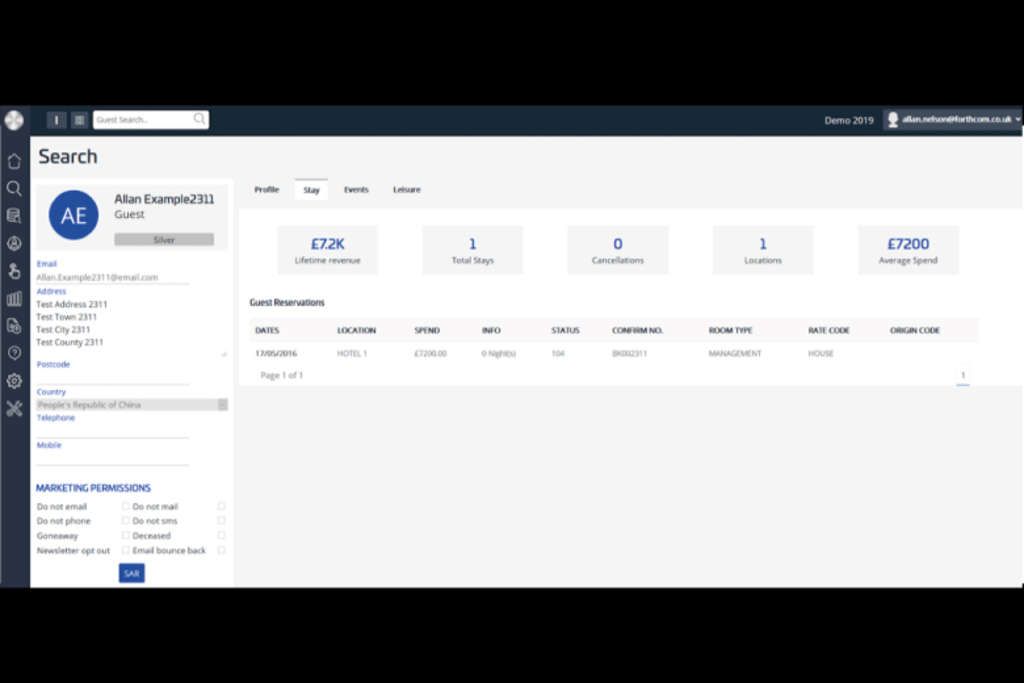
Task: Click into the Guest Search field
Action: 142,120
